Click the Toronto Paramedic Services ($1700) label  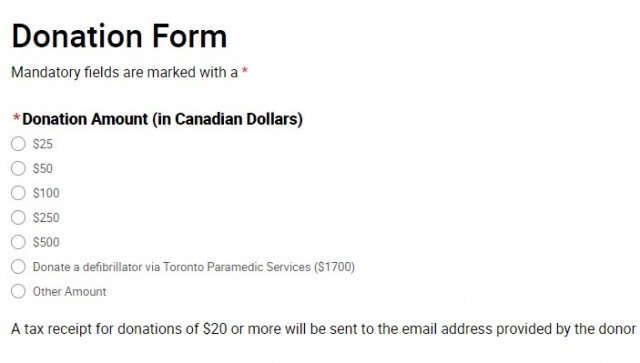pos(194,267)
